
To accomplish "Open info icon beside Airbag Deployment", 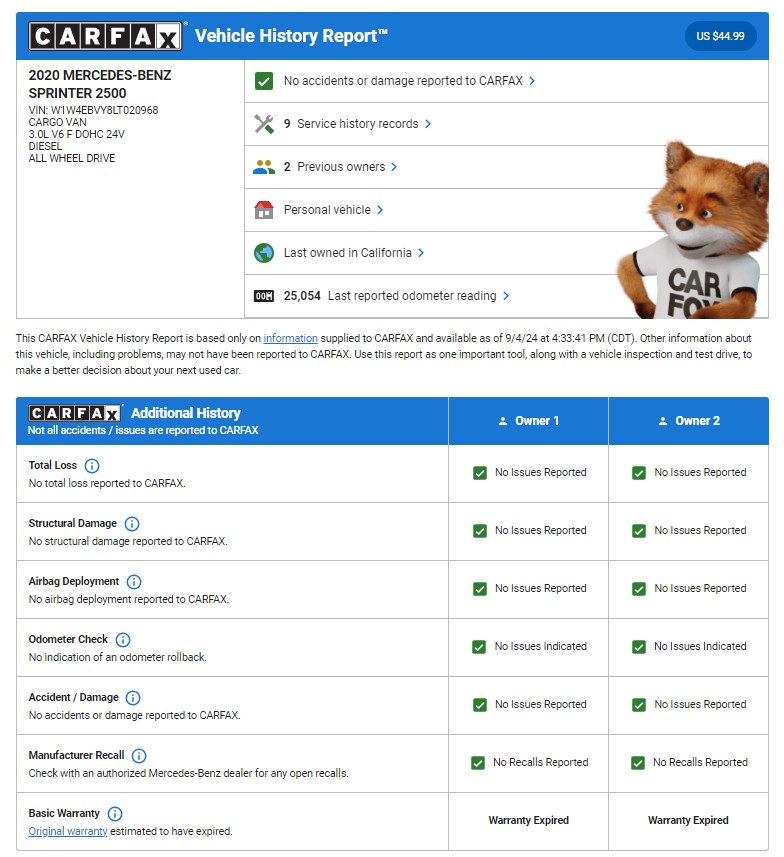I will tap(134, 582).
